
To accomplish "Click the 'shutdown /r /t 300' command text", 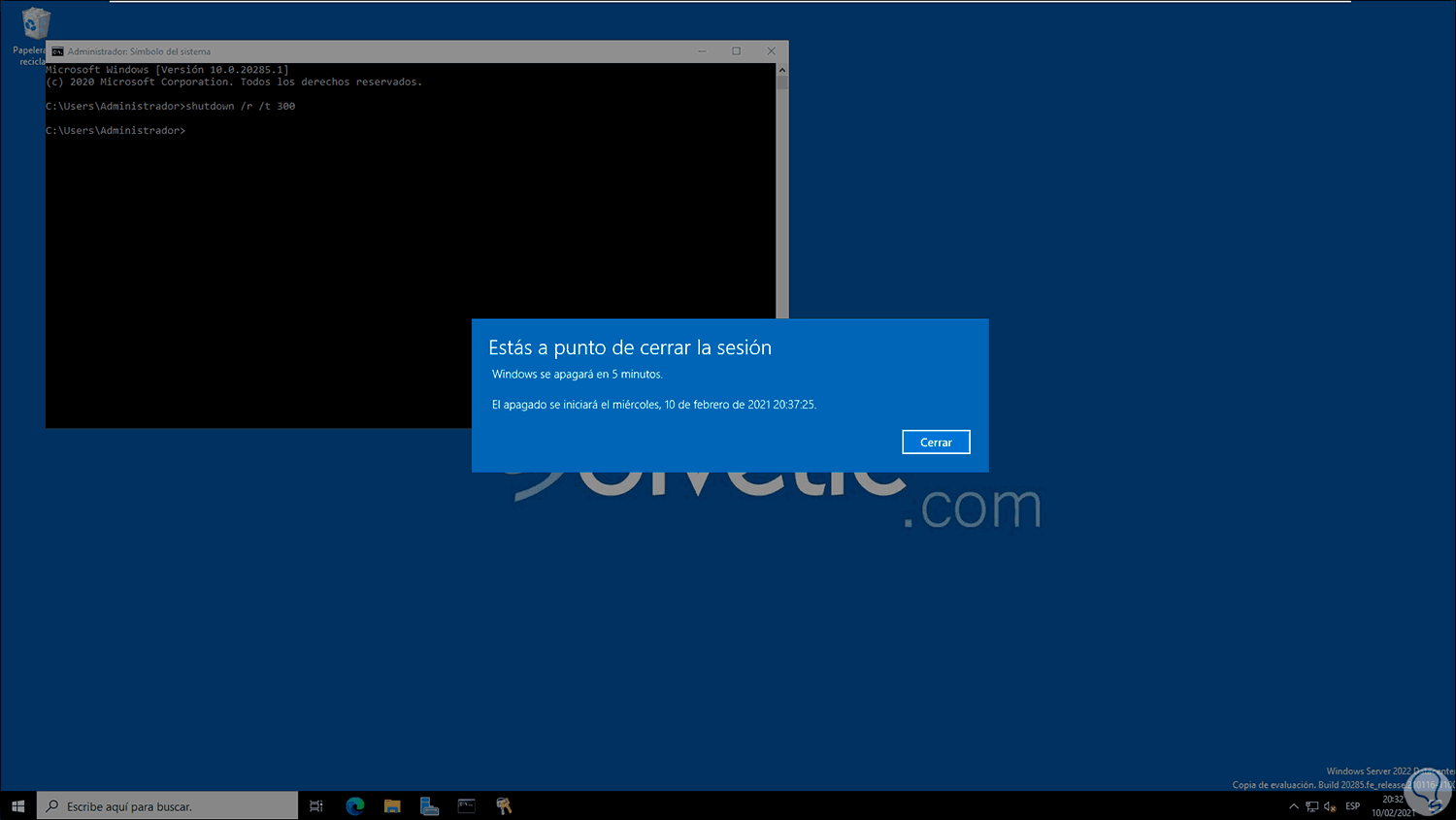I will [241, 107].
